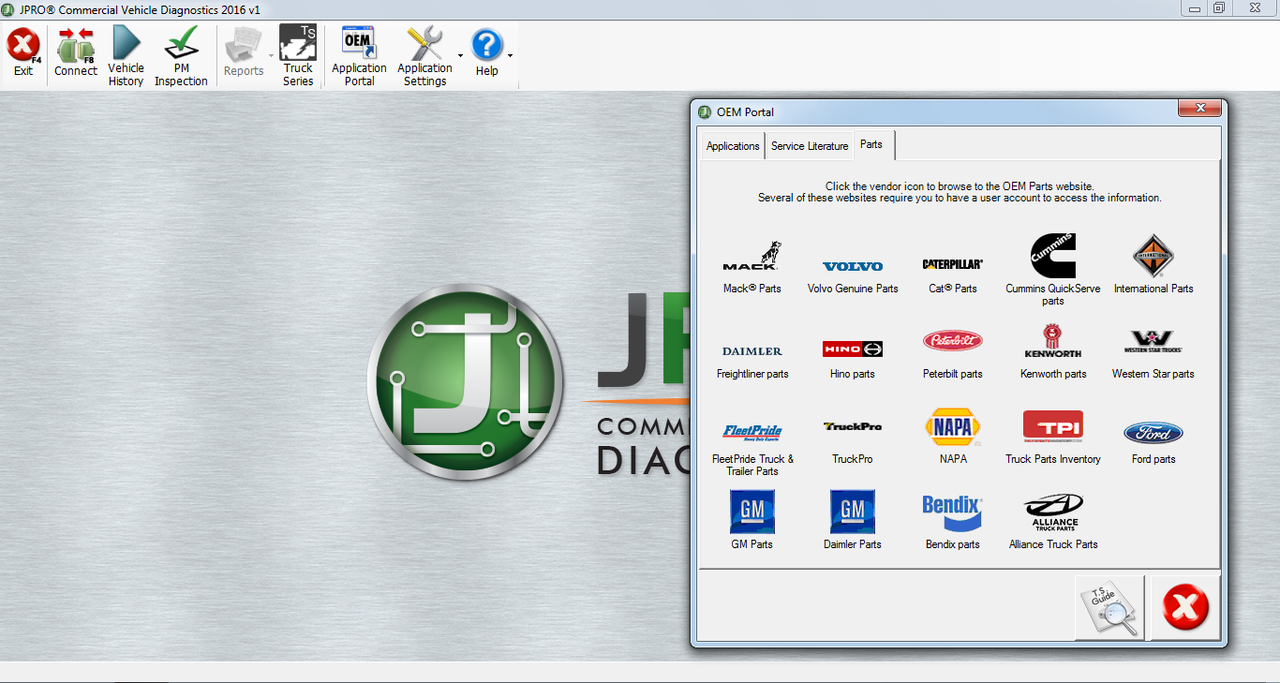The width and height of the screenshot is (1280, 683).
Task: Click the Hino parts logo
Action: click(x=853, y=349)
